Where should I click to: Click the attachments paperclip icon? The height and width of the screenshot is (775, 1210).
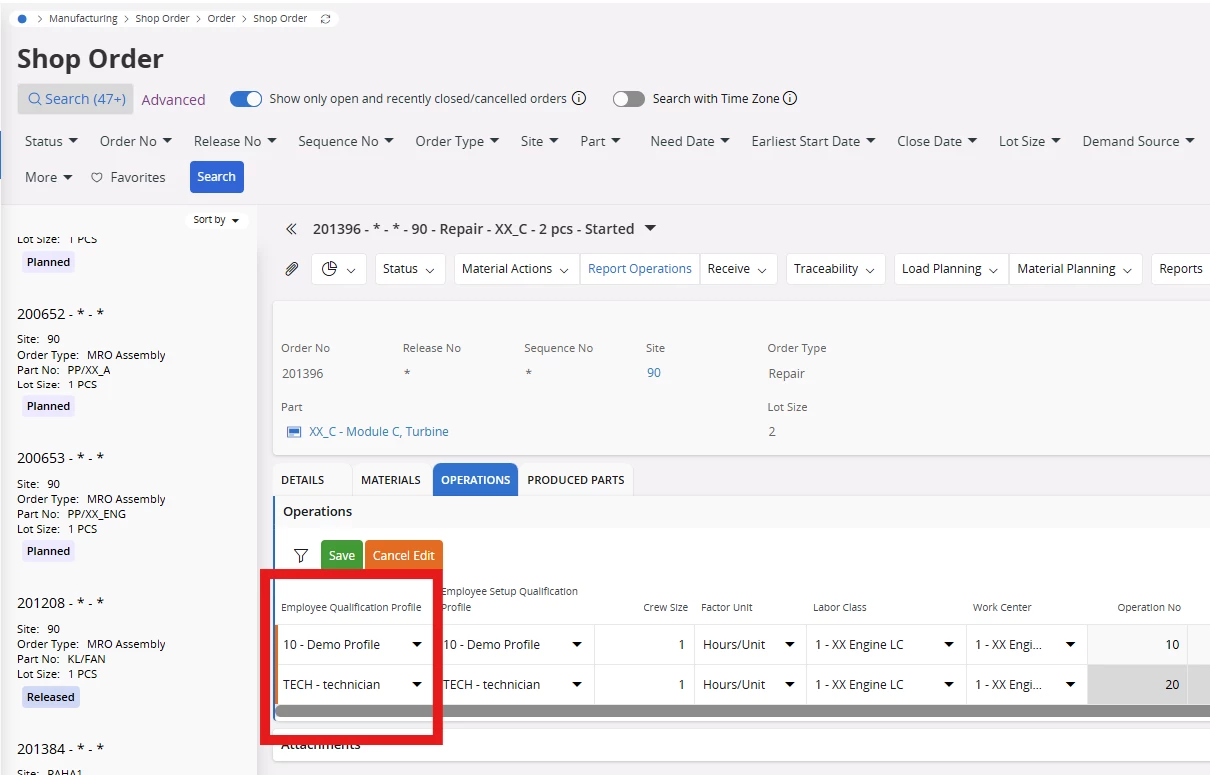click(x=292, y=269)
